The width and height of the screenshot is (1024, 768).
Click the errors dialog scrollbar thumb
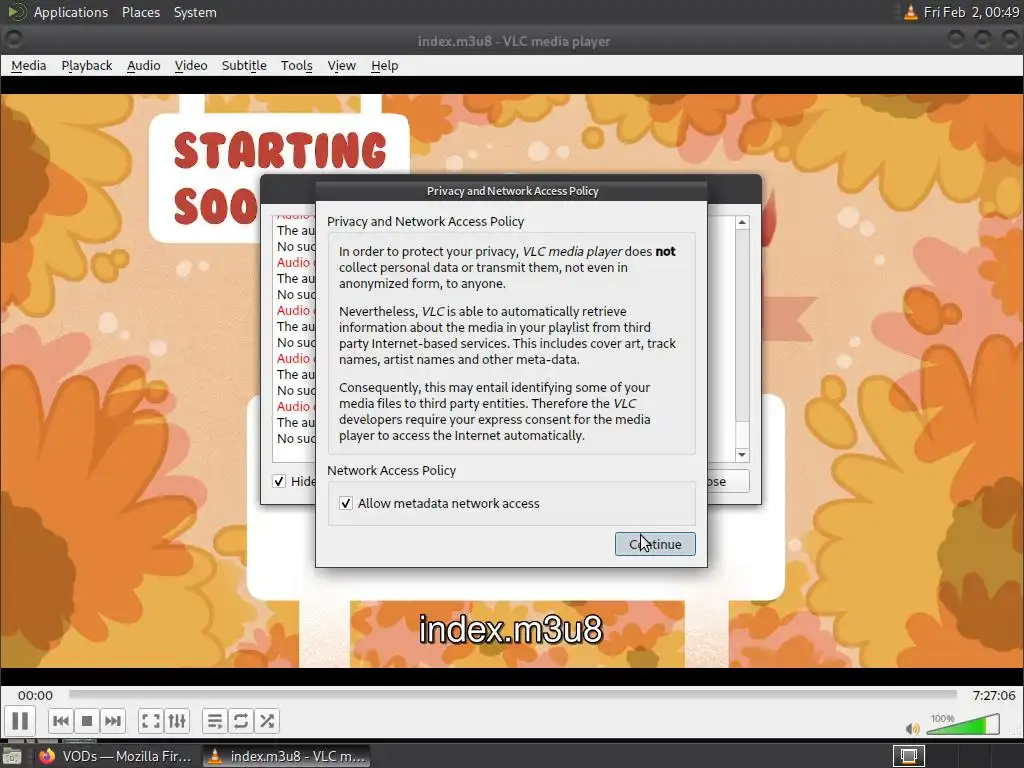click(742, 325)
